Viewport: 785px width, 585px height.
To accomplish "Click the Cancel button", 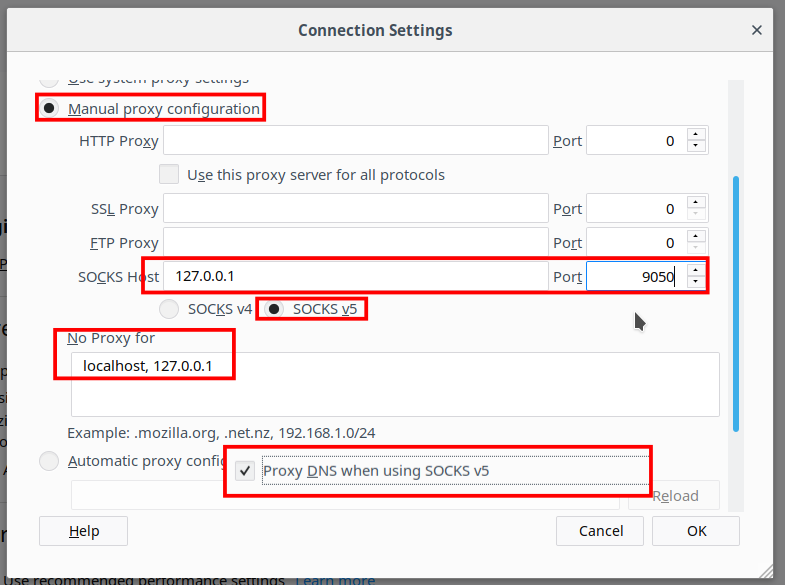I will pos(600,531).
